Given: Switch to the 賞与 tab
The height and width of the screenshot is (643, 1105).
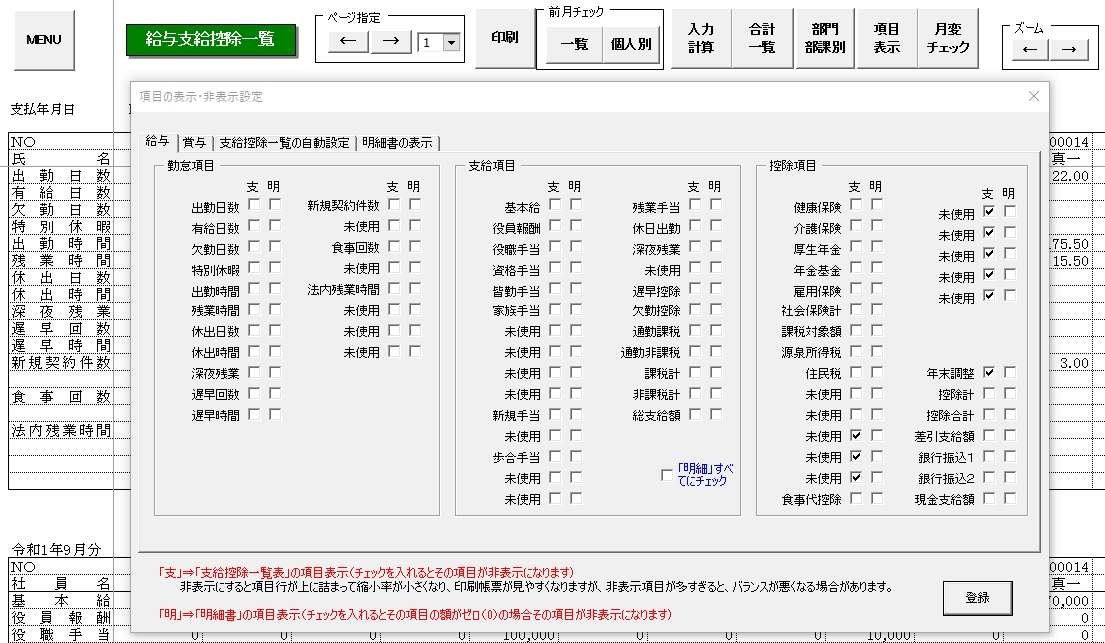Looking at the screenshot, I should 195,142.
